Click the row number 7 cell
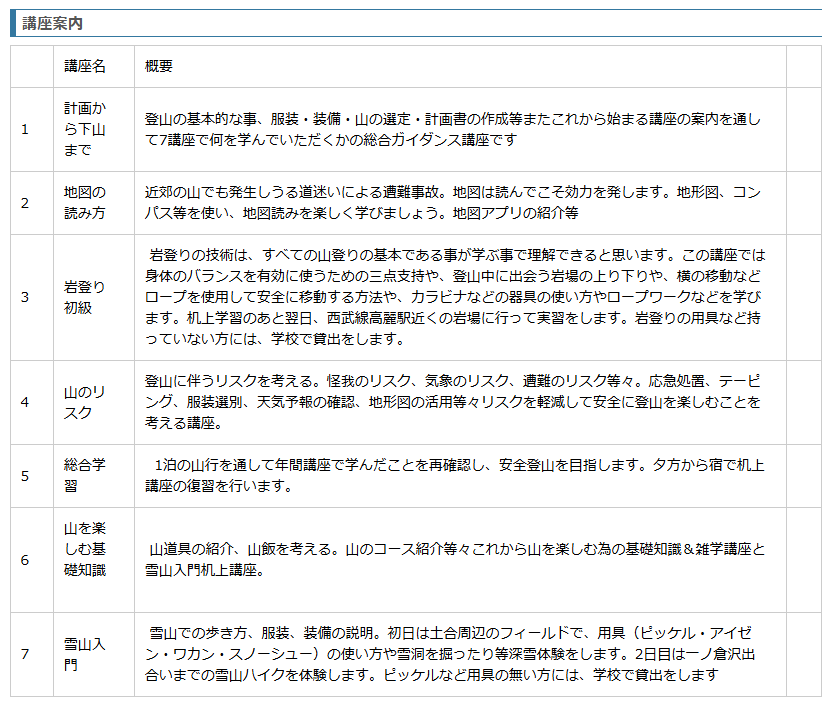 pos(25,654)
